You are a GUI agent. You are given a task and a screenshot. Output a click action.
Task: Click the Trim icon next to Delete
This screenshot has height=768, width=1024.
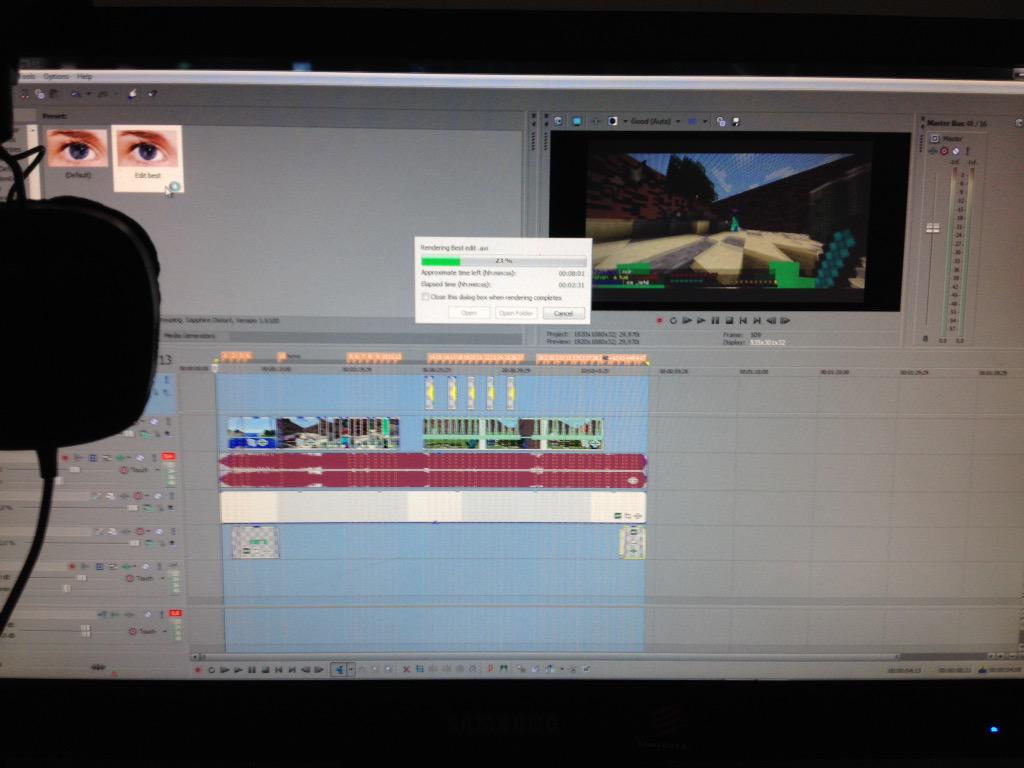coord(419,669)
